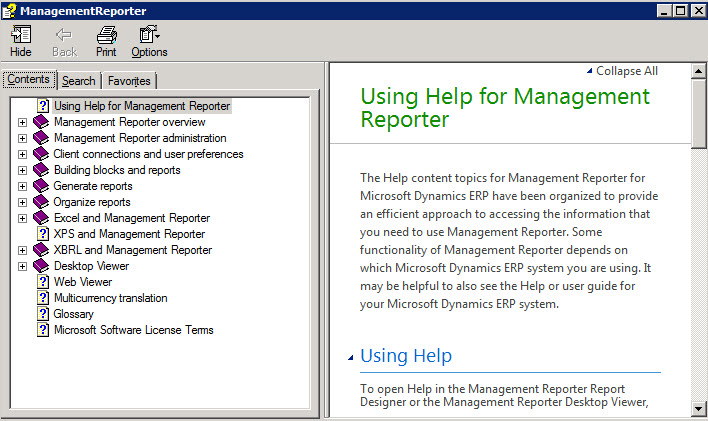Open the Web Viewer topic

coord(83,282)
